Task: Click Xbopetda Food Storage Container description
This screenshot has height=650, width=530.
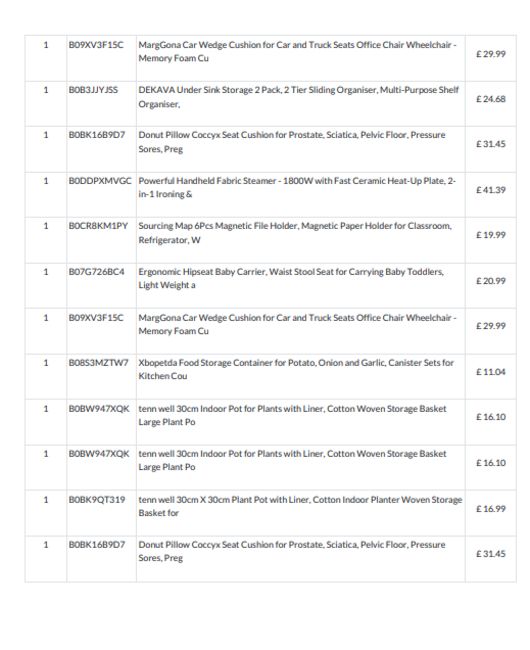Action: 296,369
